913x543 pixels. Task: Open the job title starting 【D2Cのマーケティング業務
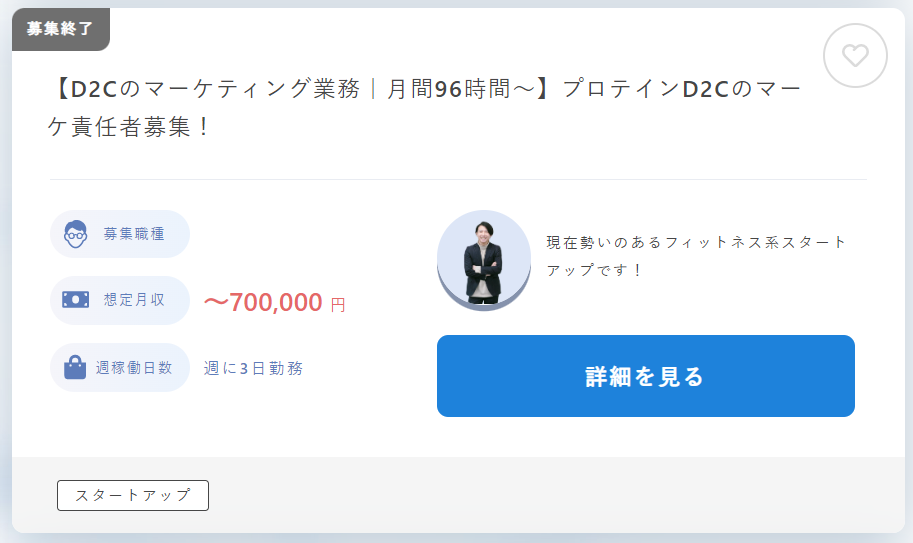pyautogui.click(x=426, y=108)
